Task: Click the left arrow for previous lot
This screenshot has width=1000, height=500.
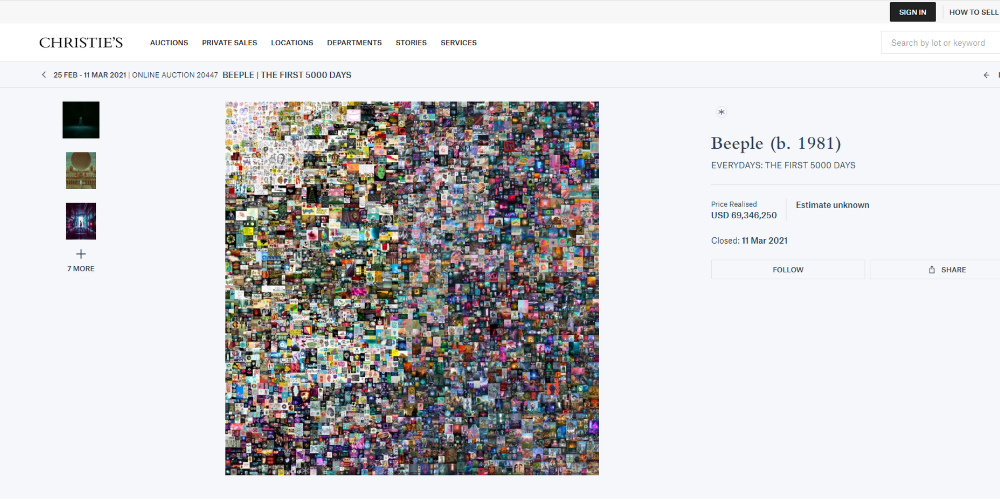Action: pos(987,75)
